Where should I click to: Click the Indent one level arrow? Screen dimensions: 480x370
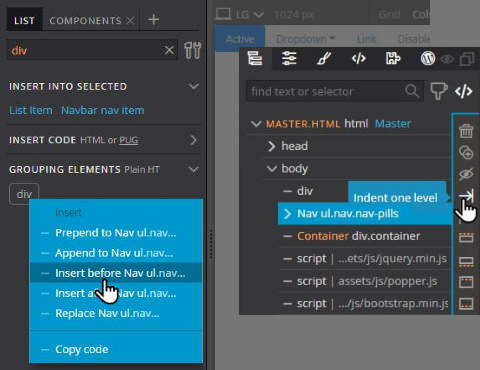coord(466,196)
